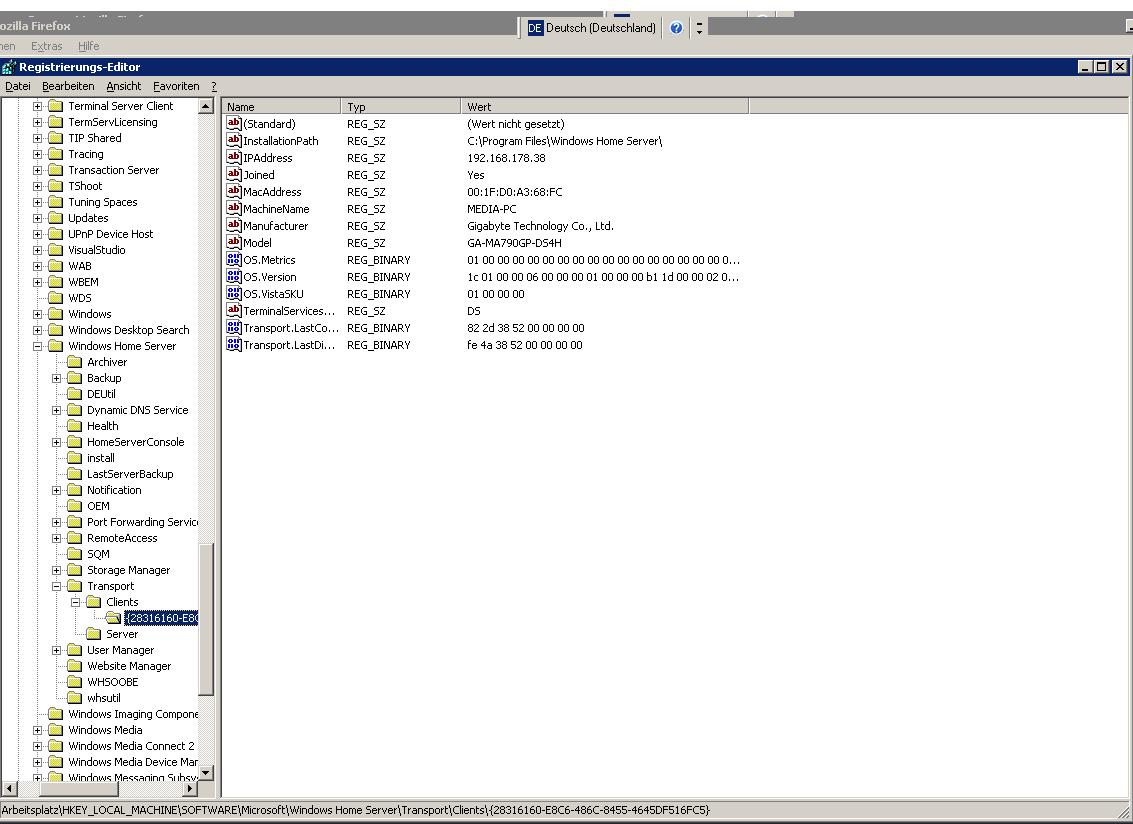The width and height of the screenshot is (1133, 824).
Task: Click the Manufacturer string icon
Action: pyautogui.click(x=233, y=226)
